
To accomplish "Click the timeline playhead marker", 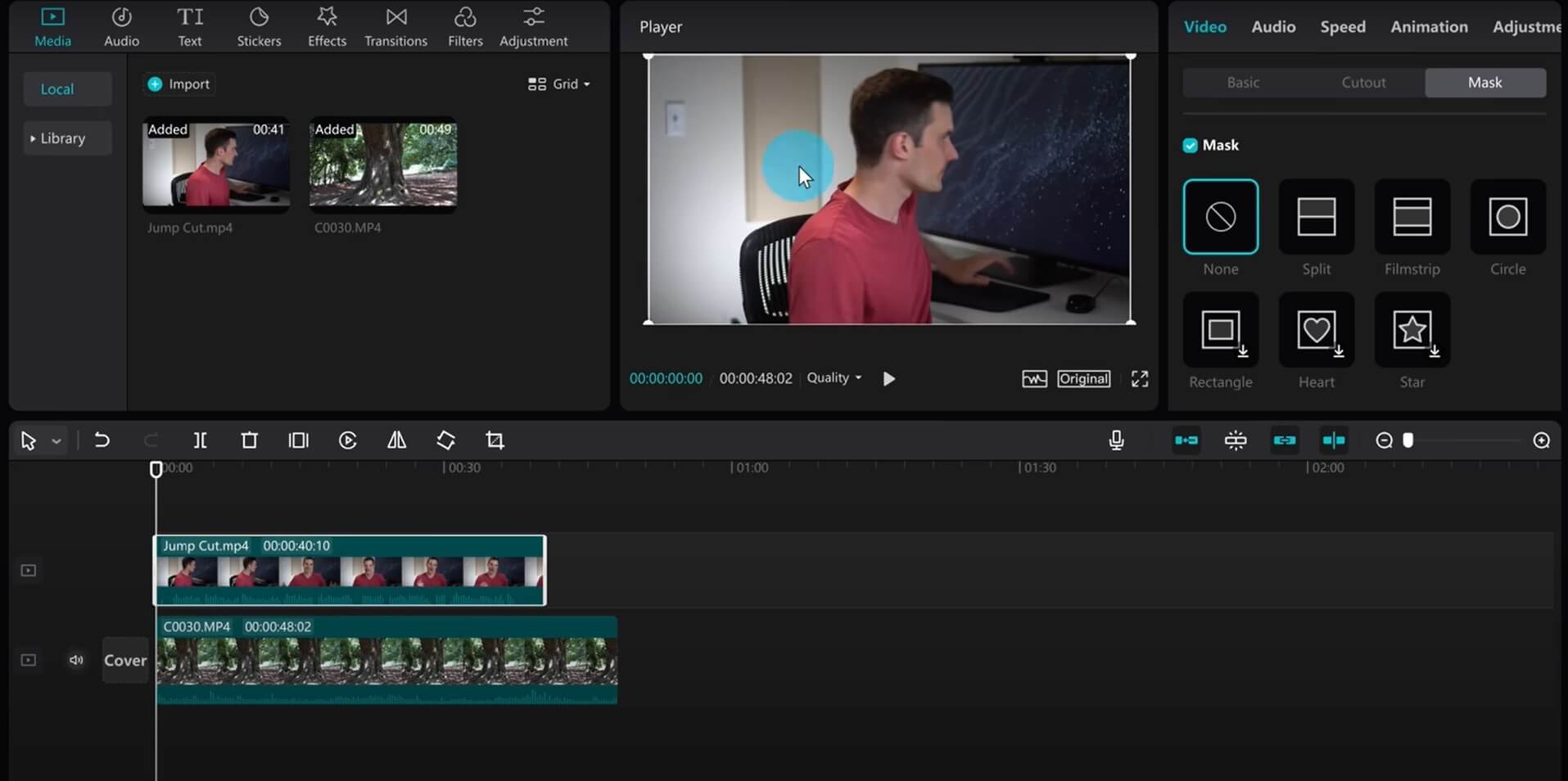I will click(x=156, y=469).
